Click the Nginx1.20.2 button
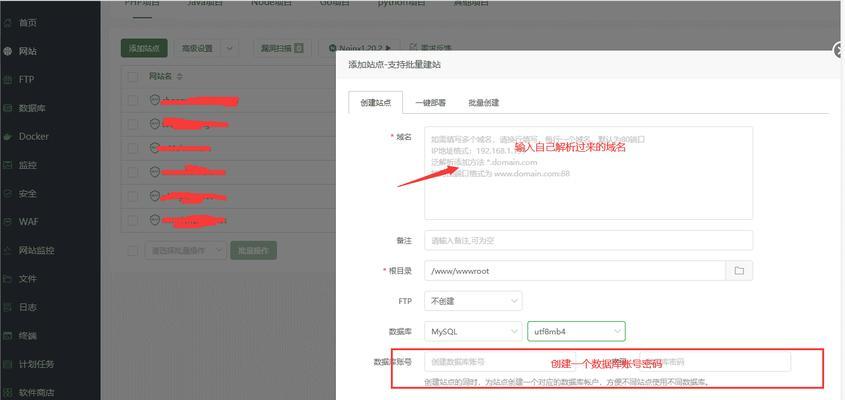 (x=359, y=48)
